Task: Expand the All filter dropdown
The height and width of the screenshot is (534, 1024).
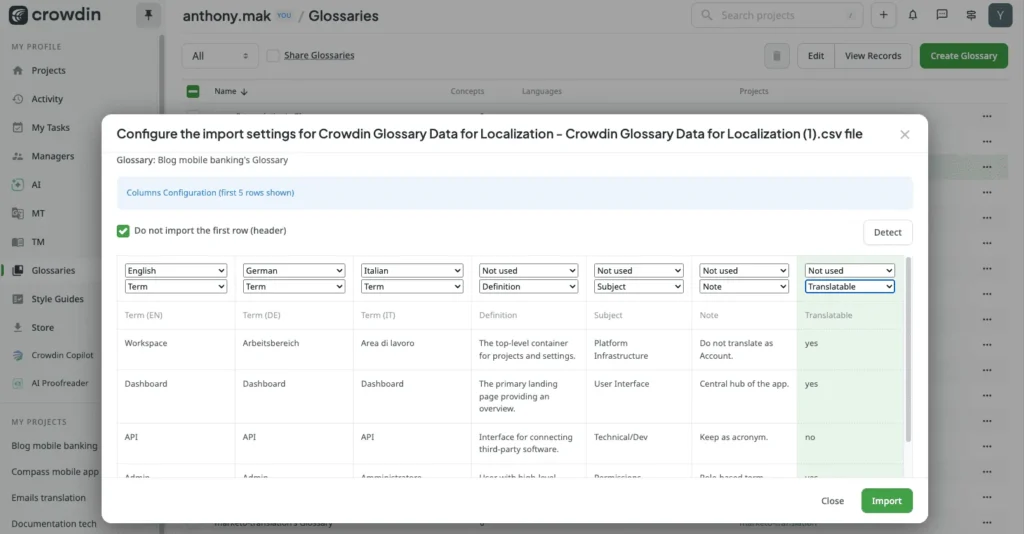Action: pyautogui.click(x=219, y=56)
